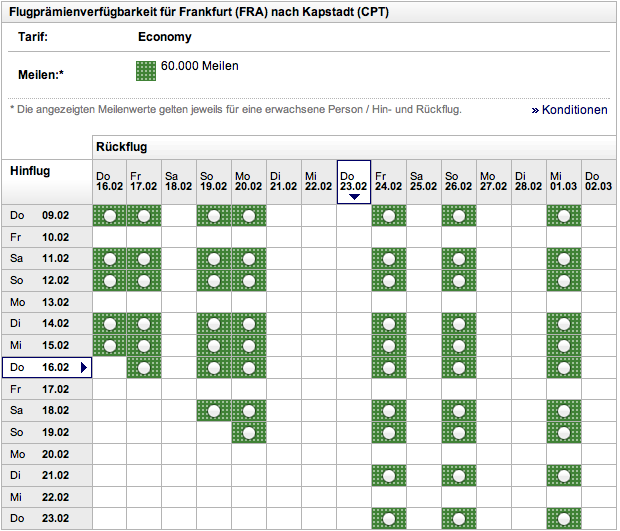Choose outbound 14.02 with return 24.02 cell

(x=389, y=324)
